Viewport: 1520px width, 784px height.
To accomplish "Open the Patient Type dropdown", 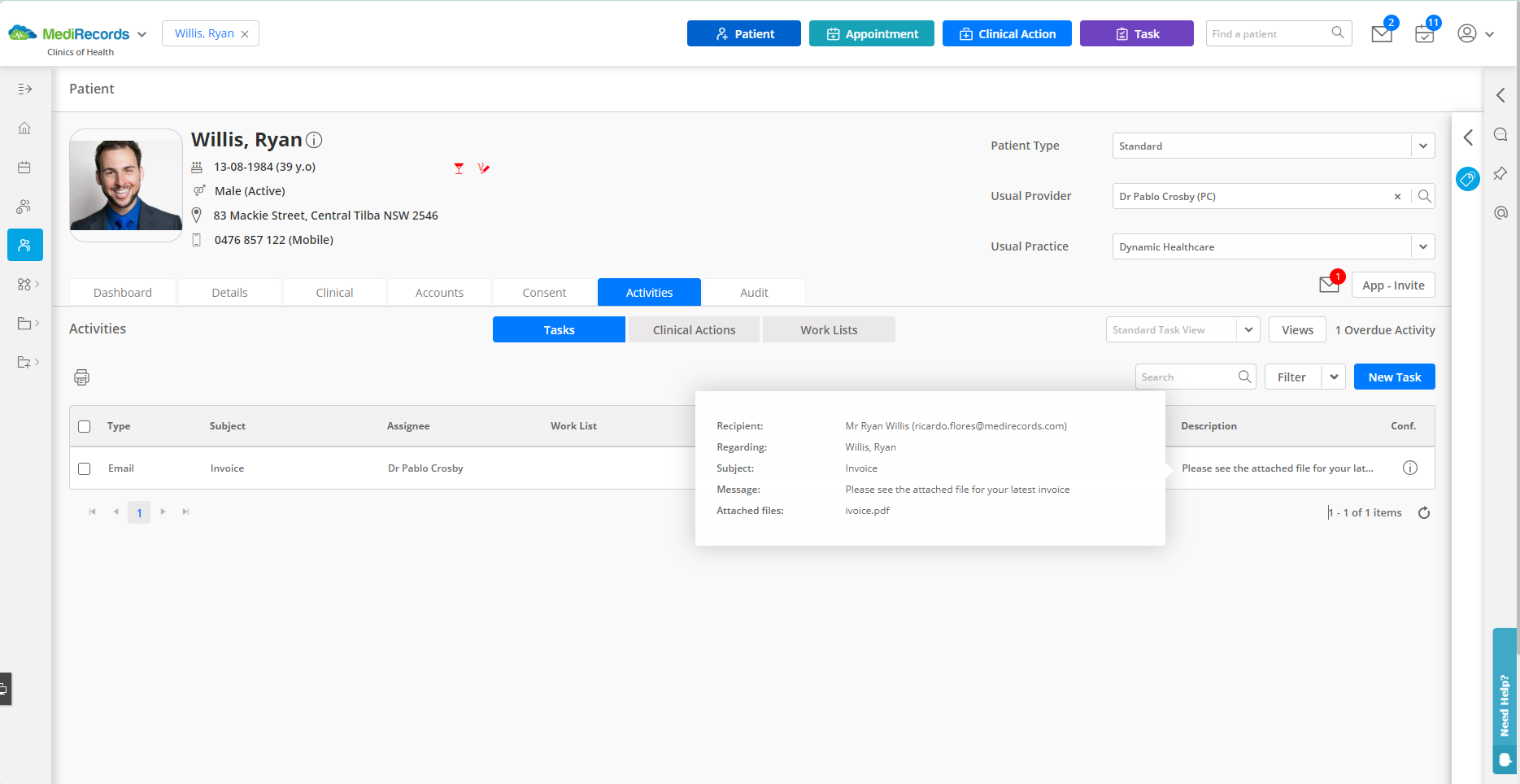I will (1423, 146).
